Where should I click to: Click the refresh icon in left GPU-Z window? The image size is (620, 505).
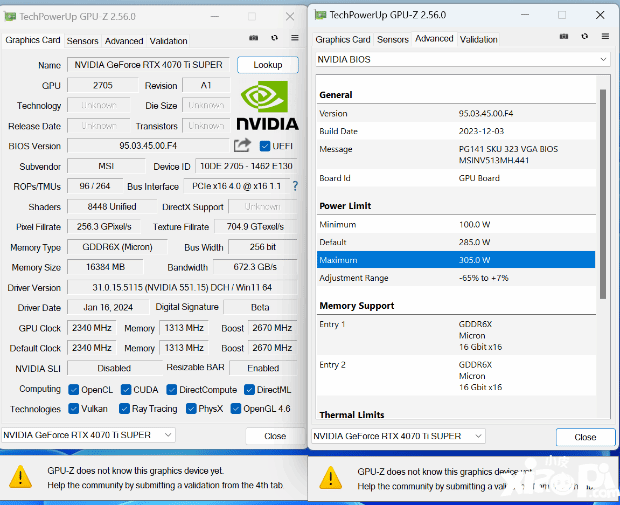click(274, 38)
